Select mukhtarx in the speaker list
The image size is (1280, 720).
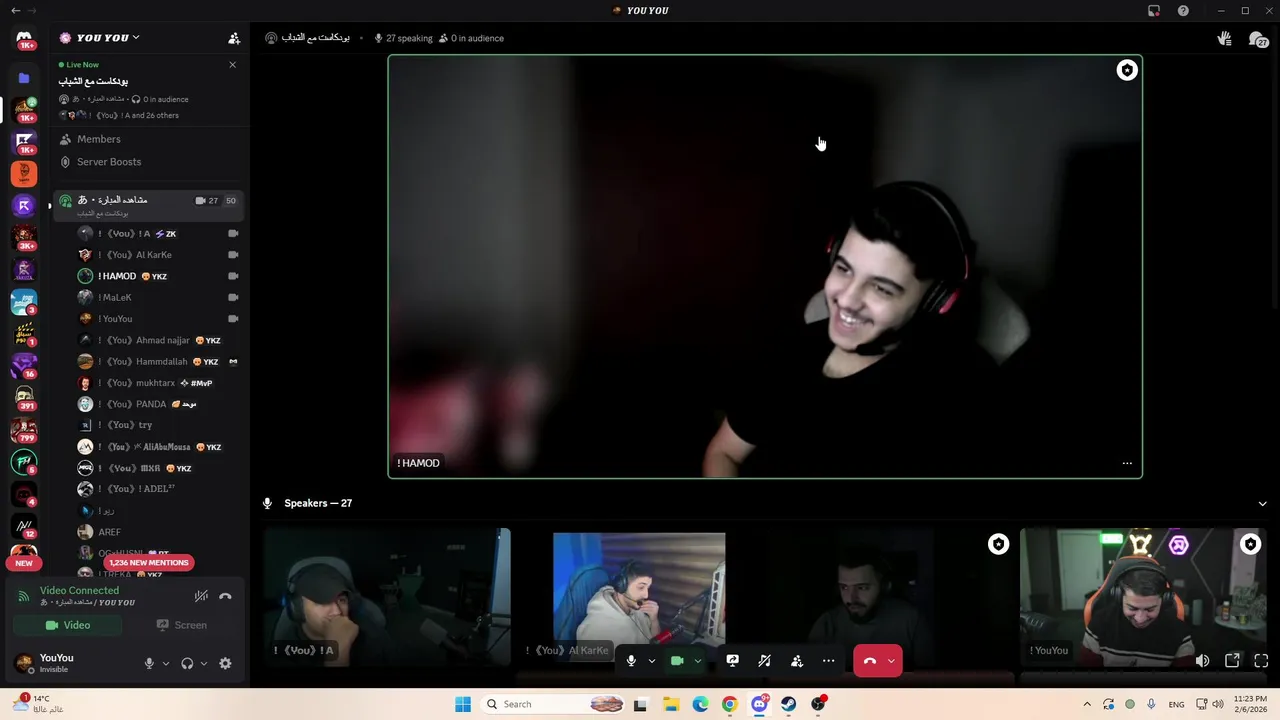[160, 383]
